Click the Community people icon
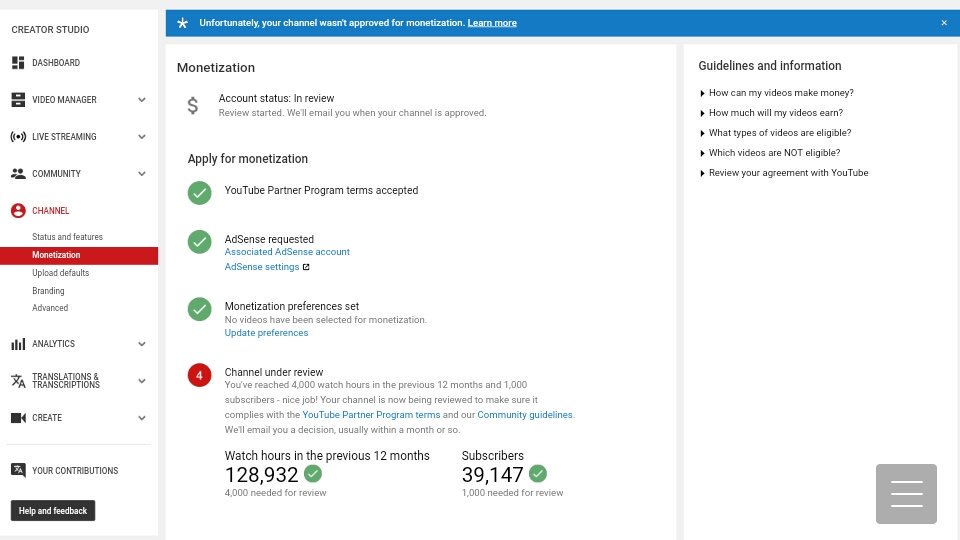 coord(18,174)
